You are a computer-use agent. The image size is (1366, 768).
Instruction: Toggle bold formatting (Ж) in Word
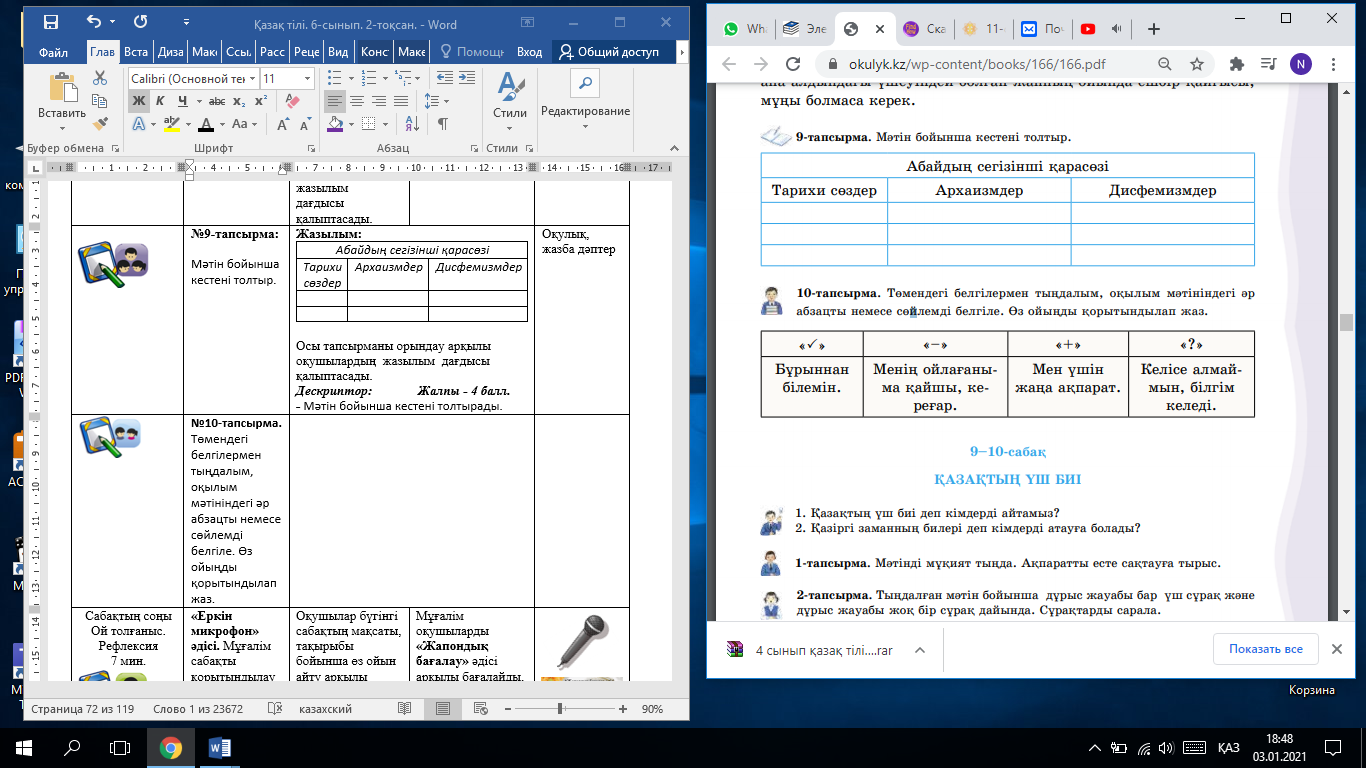click(138, 102)
